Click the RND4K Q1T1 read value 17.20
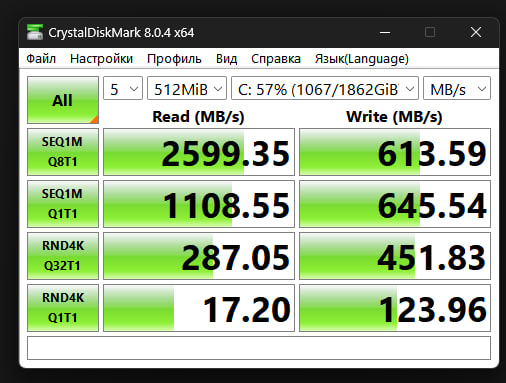This screenshot has height=383, width=506. (199, 308)
